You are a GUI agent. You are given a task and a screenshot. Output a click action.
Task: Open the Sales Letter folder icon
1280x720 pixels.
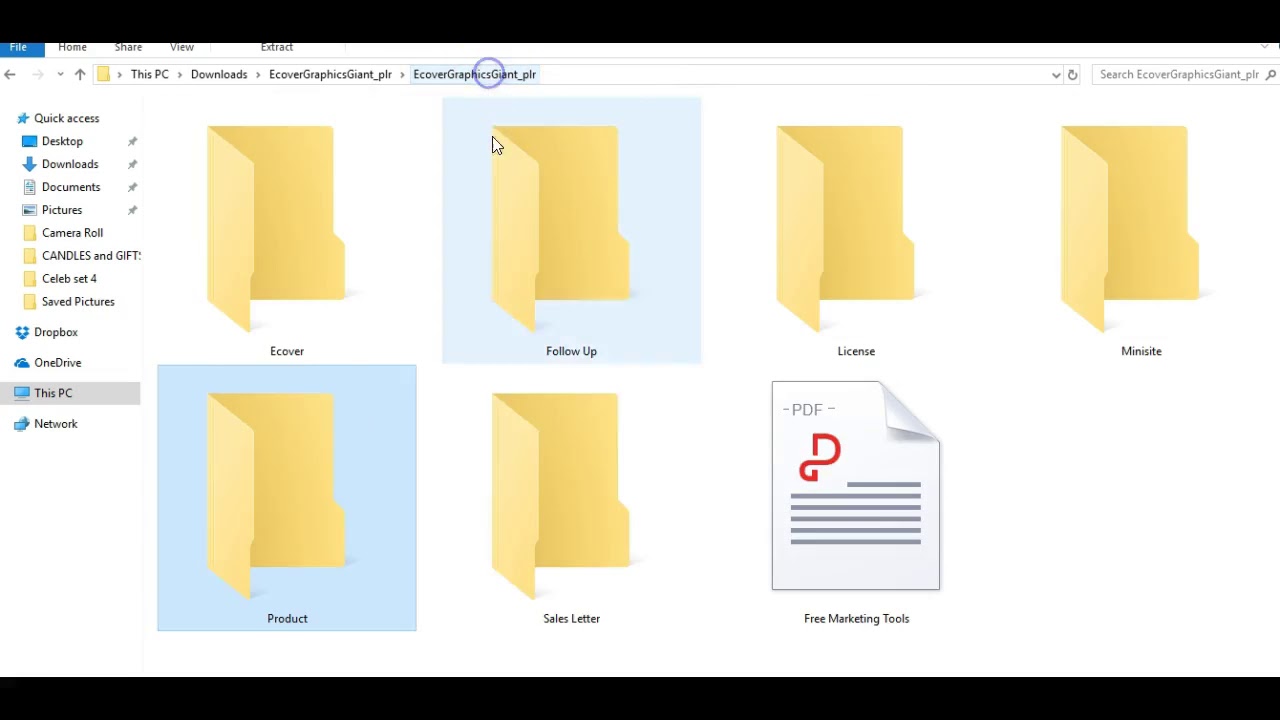pyautogui.click(x=561, y=496)
